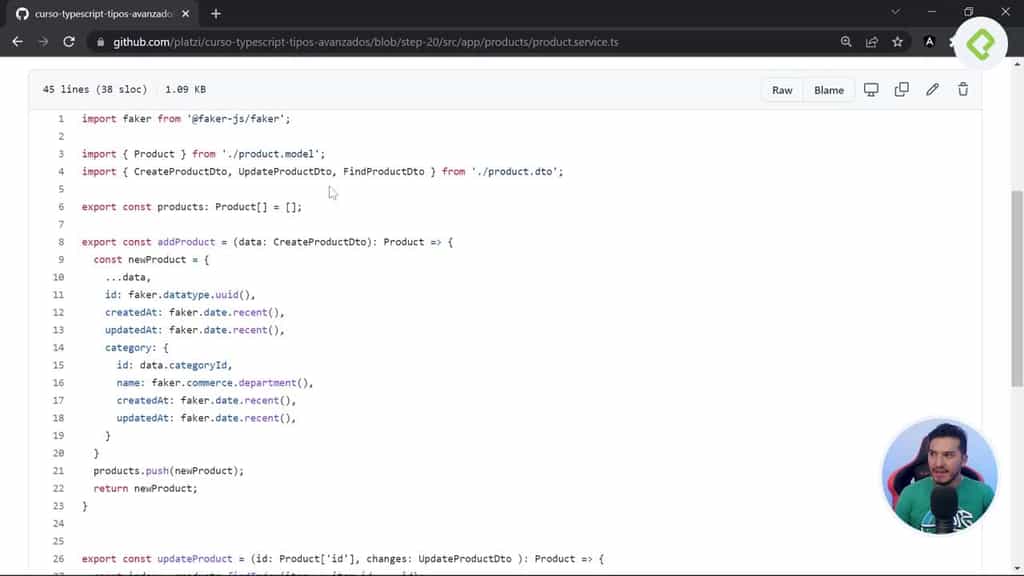This screenshot has height=576, width=1024.
Task: Click inside the address bar
Action: pyautogui.click(x=400, y=42)
